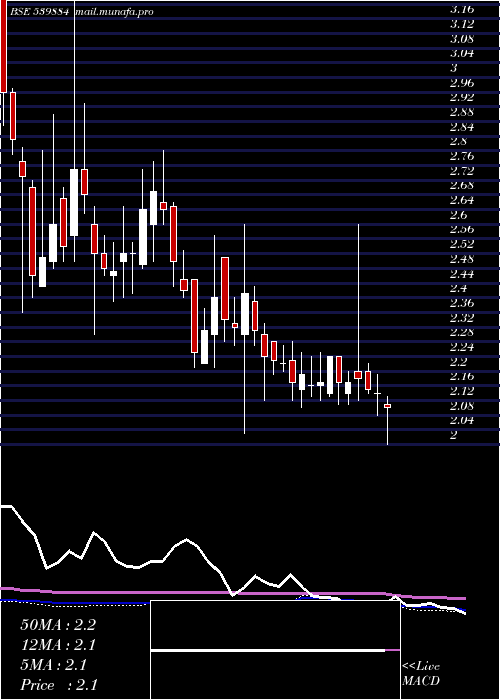Select the 2.28 price axis label
The image size is (500, 700).
click(461, 332)
